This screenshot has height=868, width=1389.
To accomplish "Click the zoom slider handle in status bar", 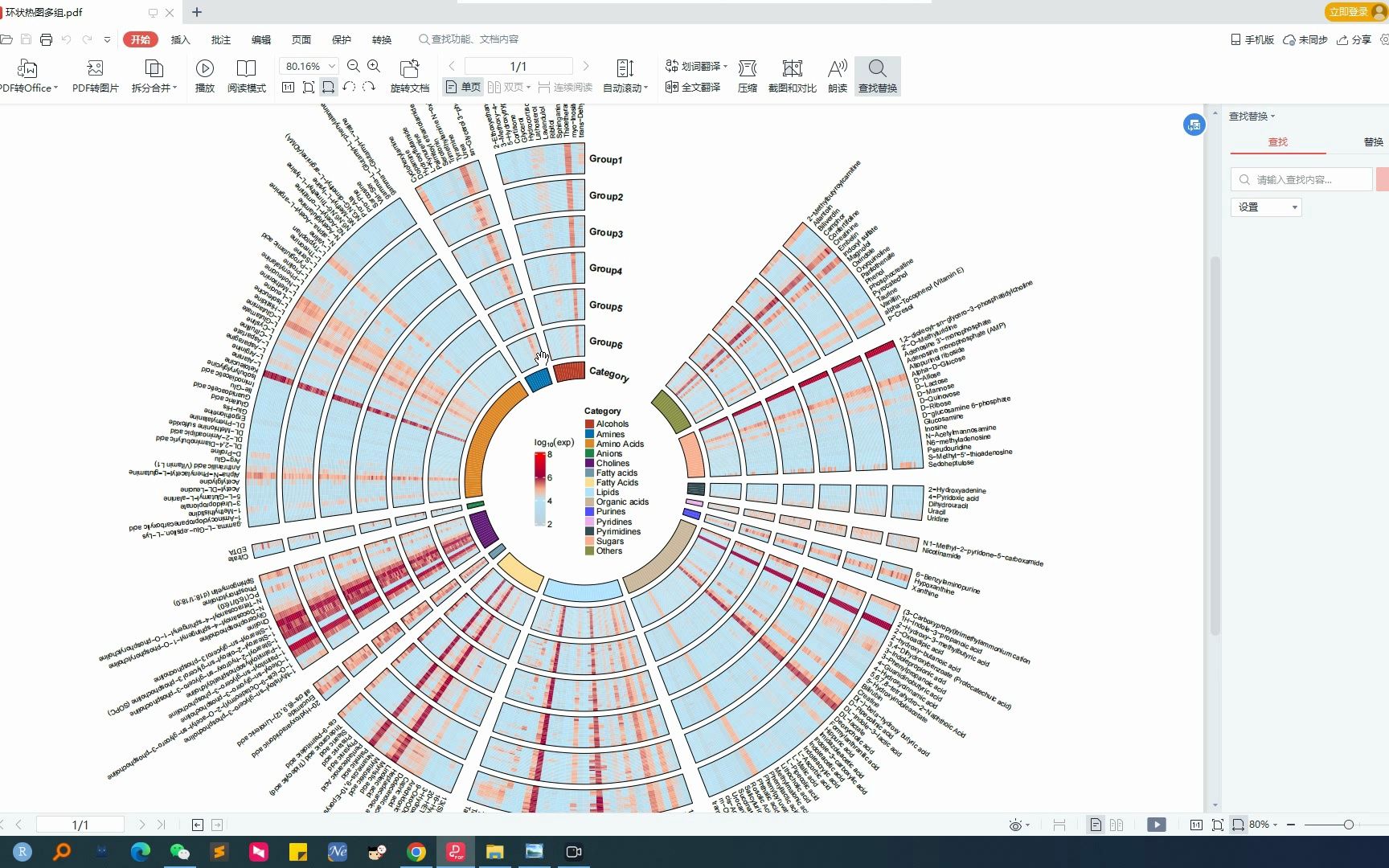I will pyautogui.click(x=1348, y=825).
